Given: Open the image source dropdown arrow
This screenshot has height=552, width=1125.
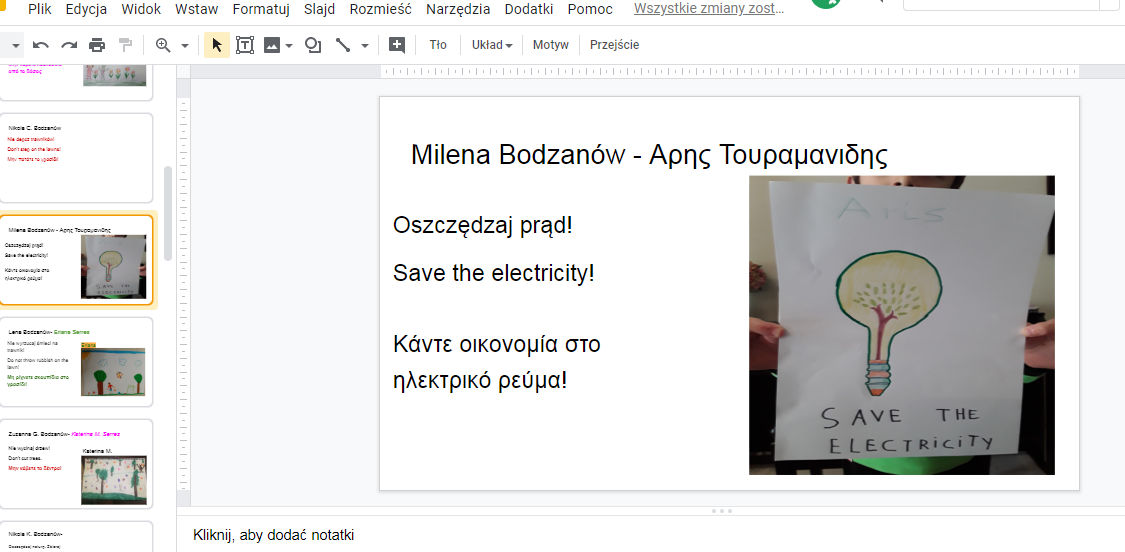Looking at the screenshot, I should pyautogui.click(x=289, y=45).
